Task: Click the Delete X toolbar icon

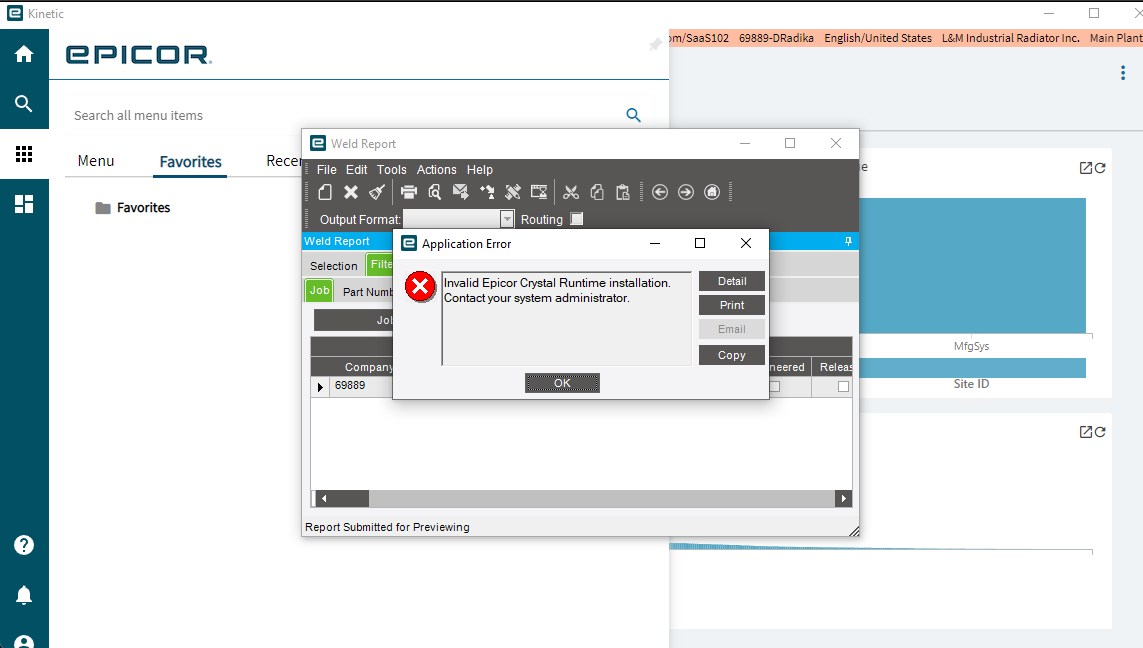Action: (x=351, y=192)
